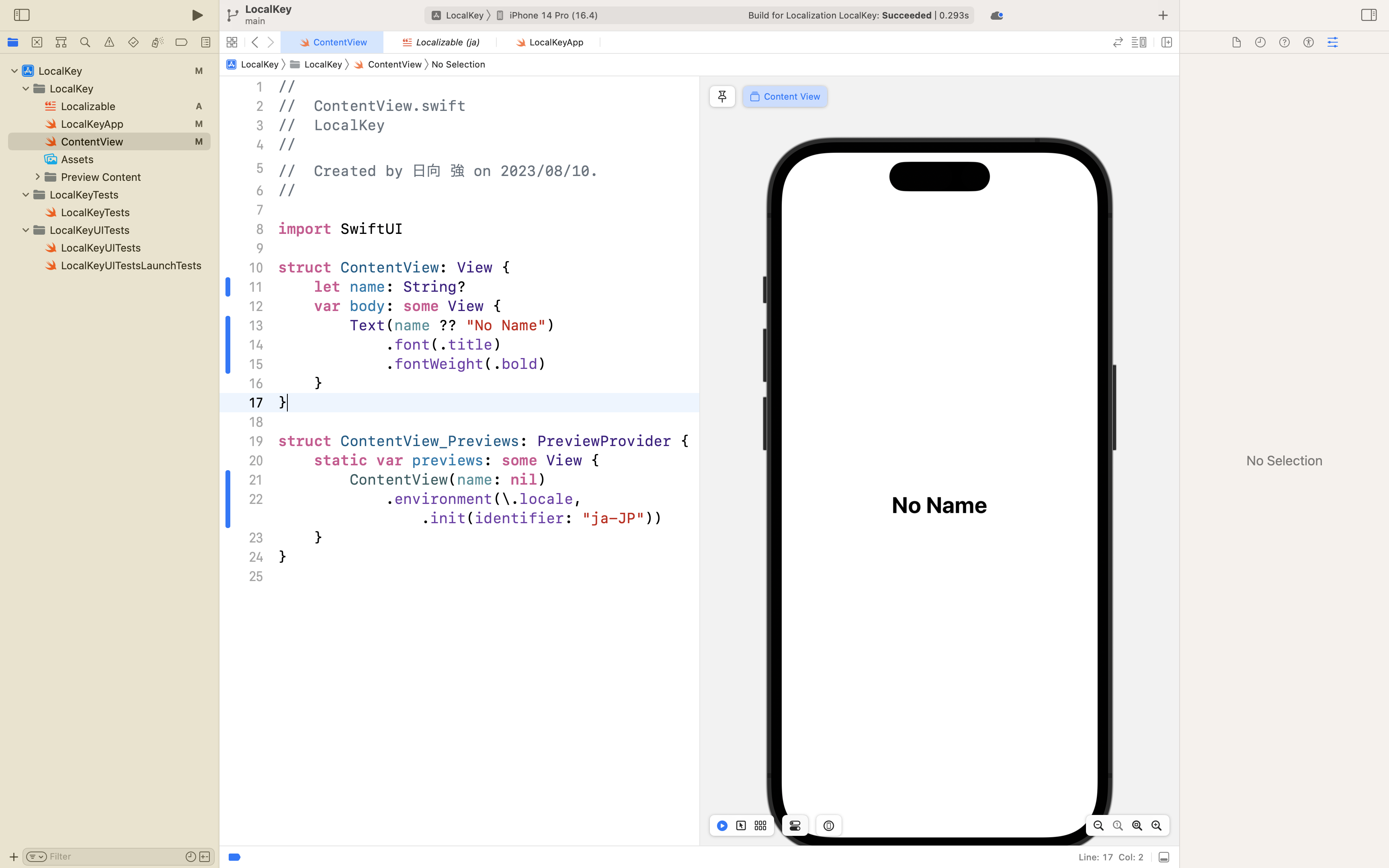This screenshot has width=1389, height=868.
Task: Select the Selectable preview mode icon
Action: point(741,825)
